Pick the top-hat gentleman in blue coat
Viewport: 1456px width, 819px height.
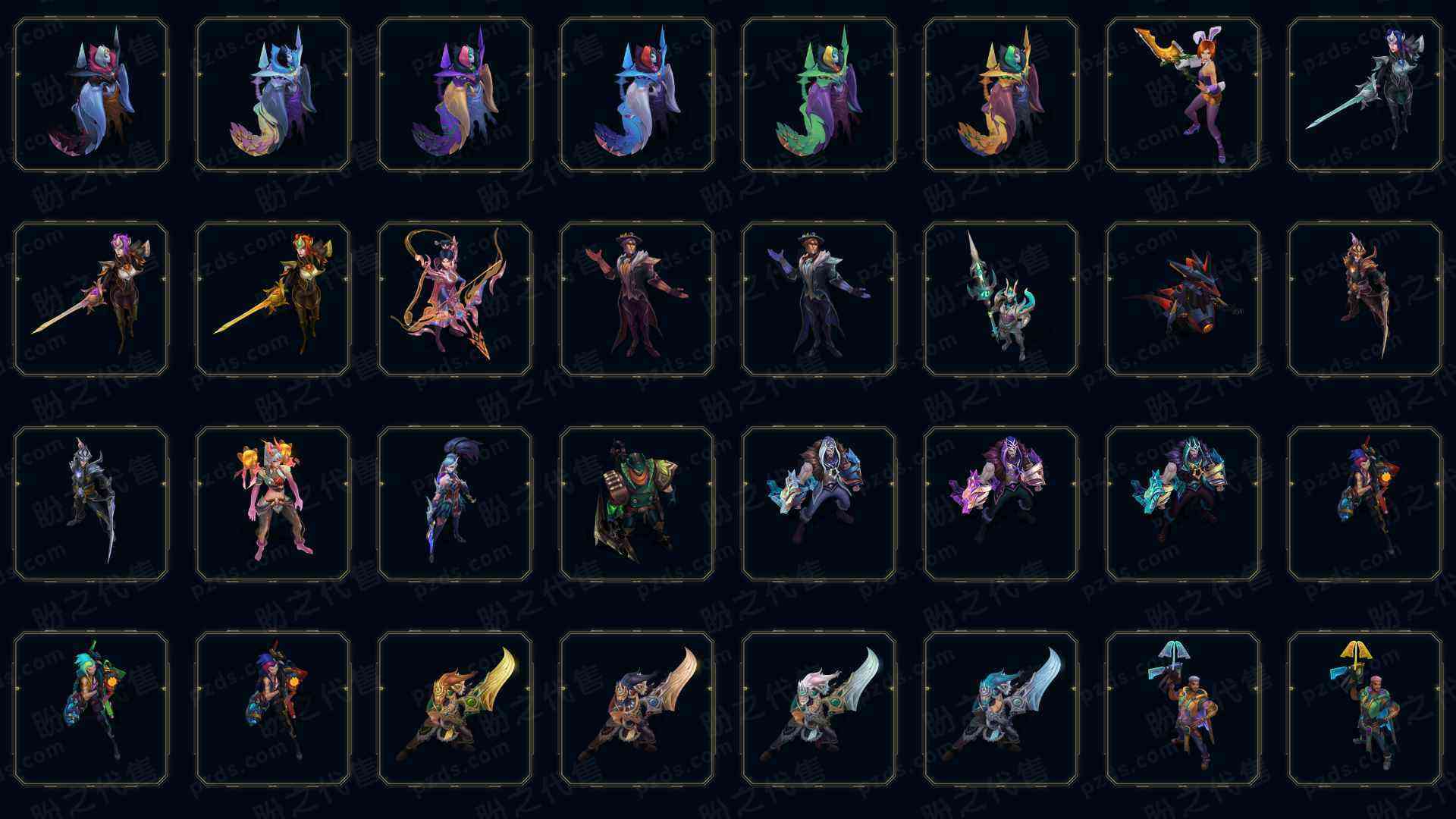[819, 299]
